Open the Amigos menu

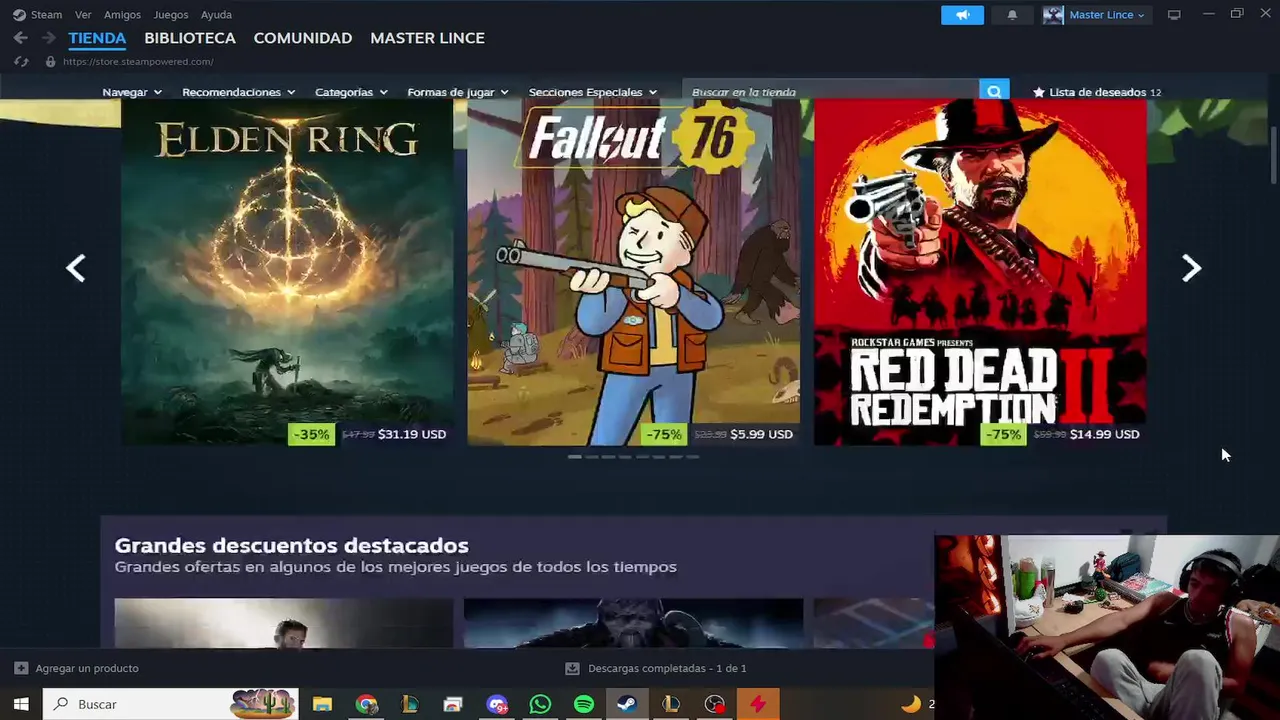pyautogui.click(x=122, y=15)
